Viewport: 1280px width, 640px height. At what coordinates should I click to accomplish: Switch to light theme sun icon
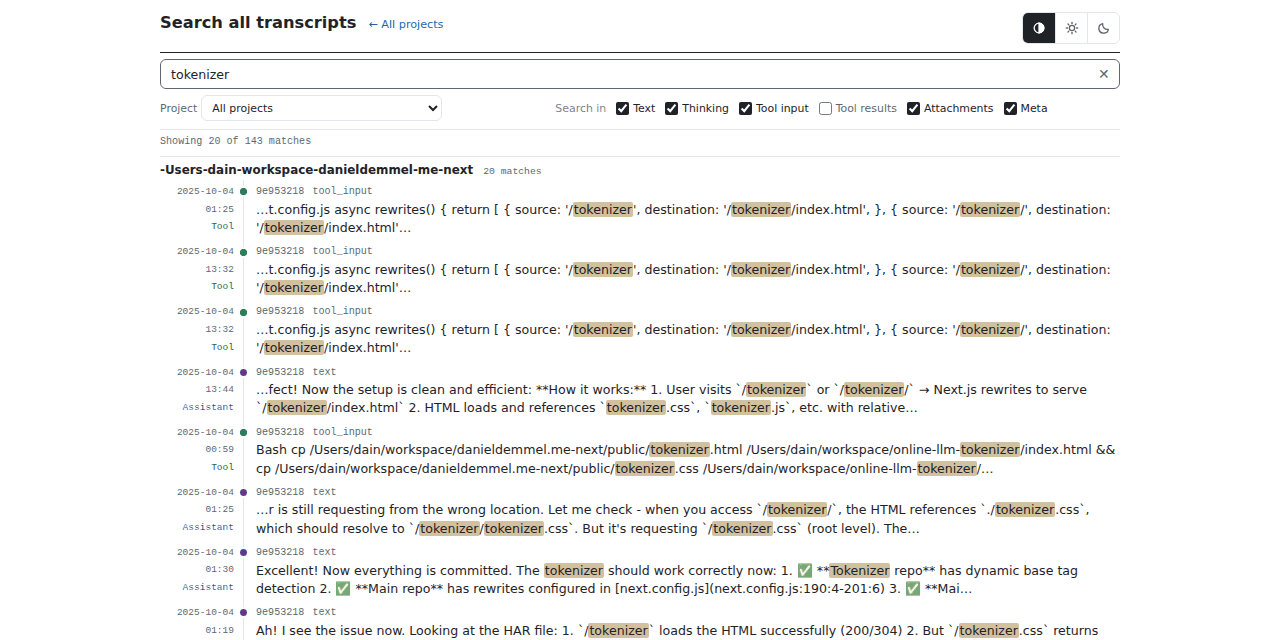1072,28
